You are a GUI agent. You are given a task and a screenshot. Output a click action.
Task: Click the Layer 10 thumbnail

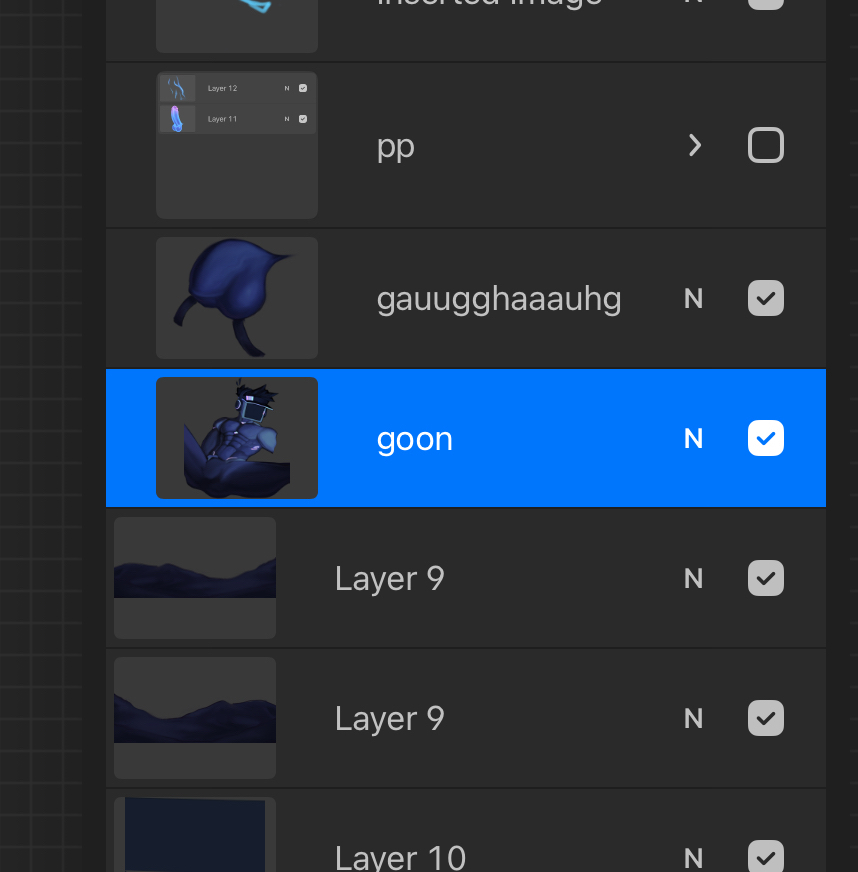[x=195, y=836]
